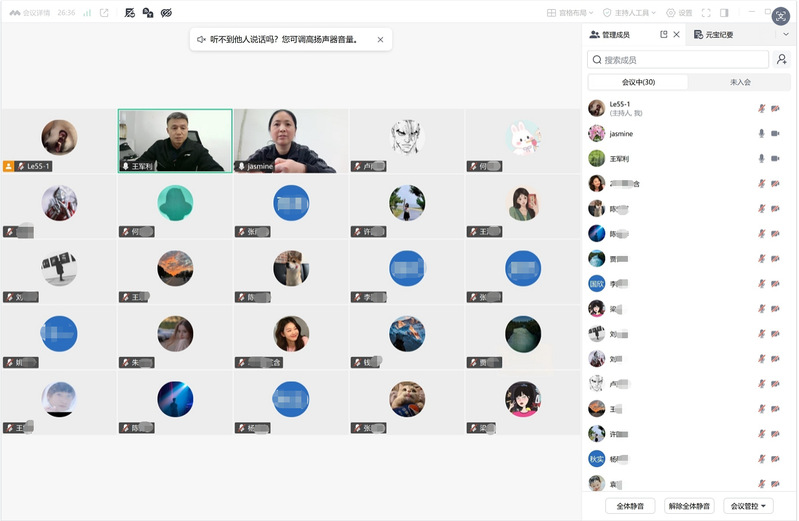
Task: Open the share meeting link icon
Action: click(x=104, y=13)
